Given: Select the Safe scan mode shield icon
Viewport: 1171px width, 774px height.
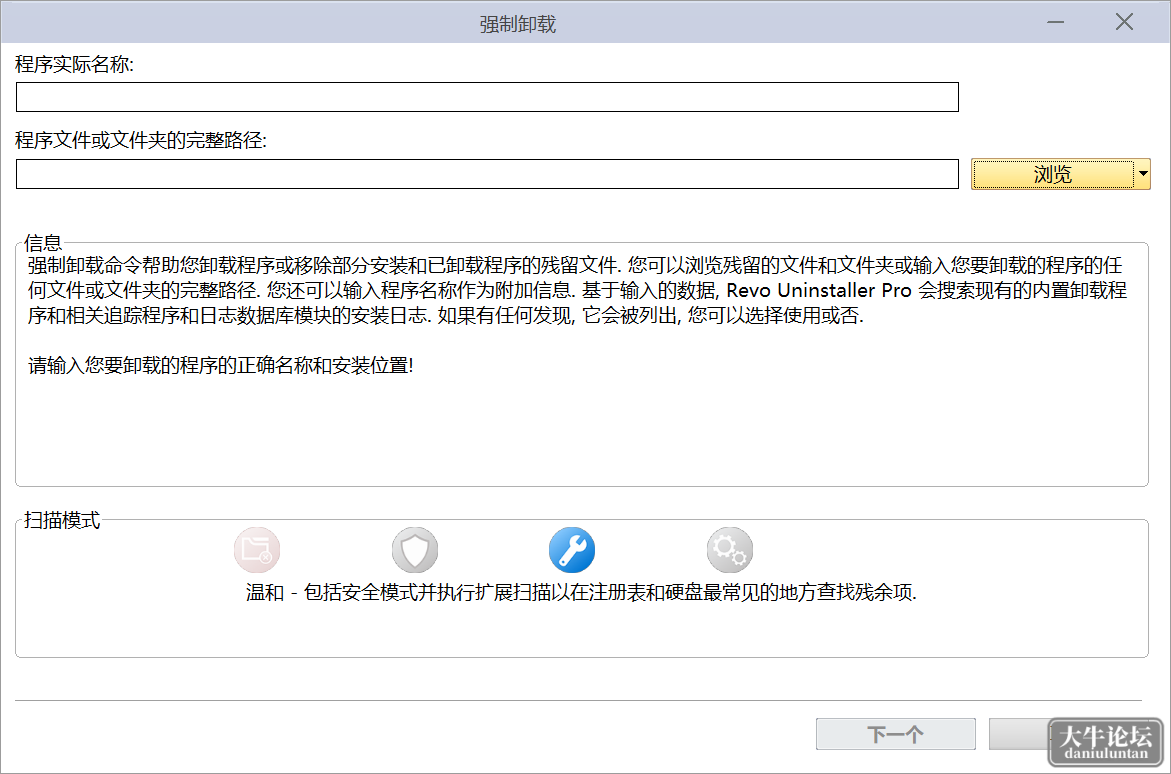Looking at the screenshot, I should pyautogui.click(x=414, y=550).
